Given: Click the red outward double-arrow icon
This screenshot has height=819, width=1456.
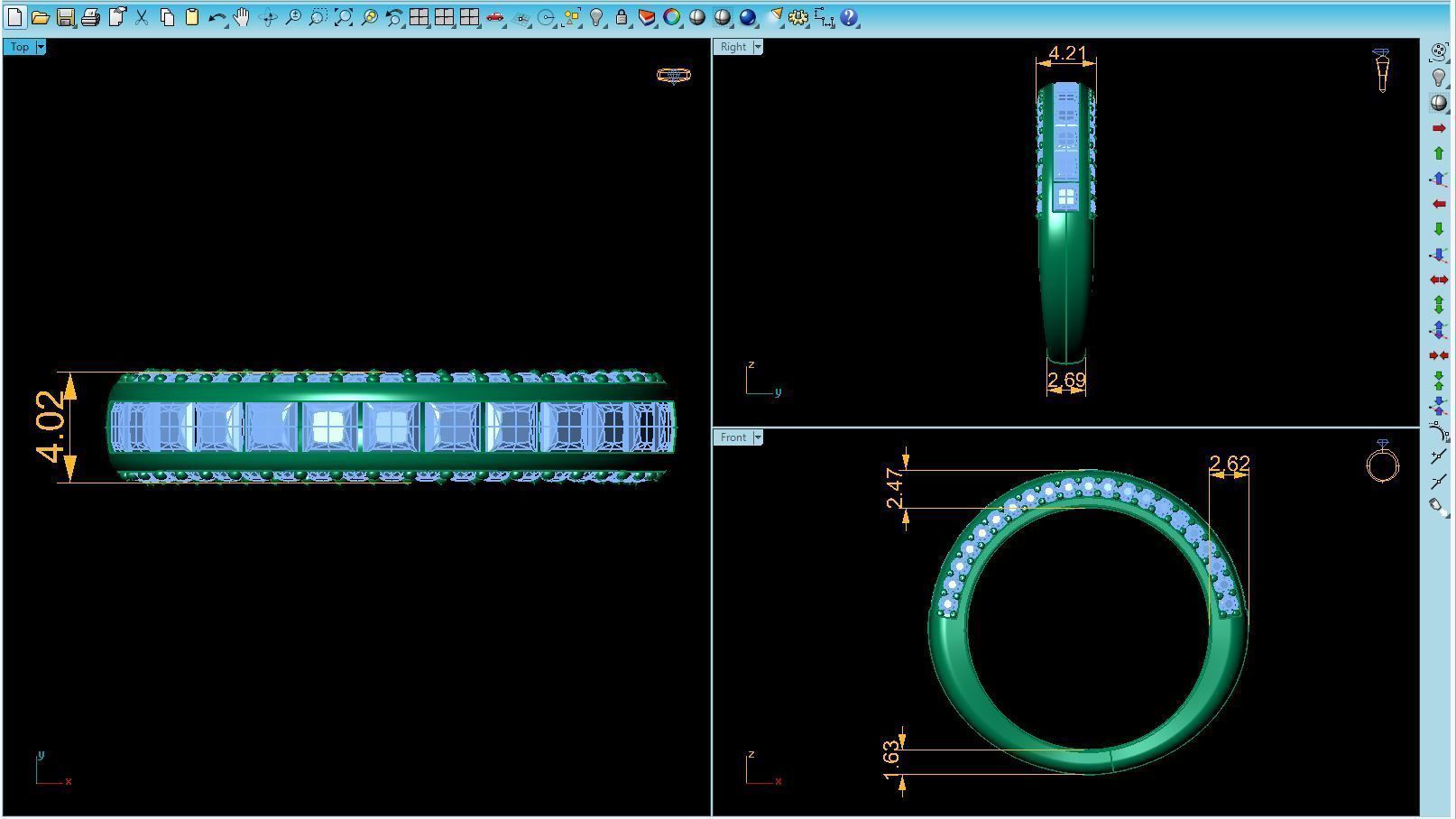Looking at the screenshot, I should click(x=1439, y=280).
